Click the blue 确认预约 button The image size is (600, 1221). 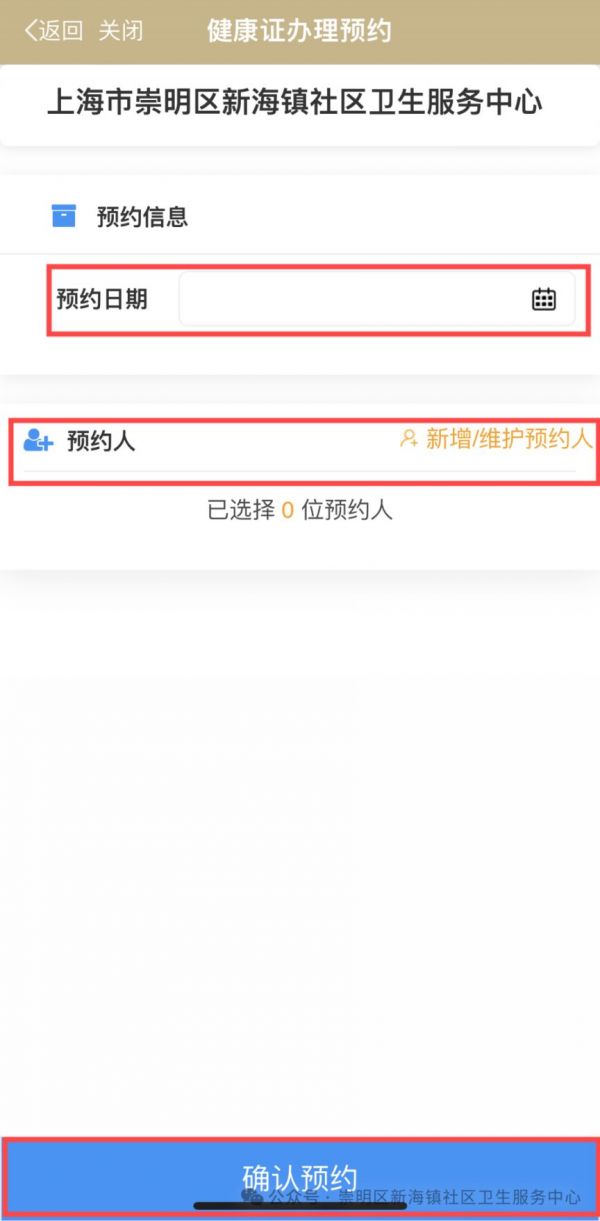click(300, 1177)
